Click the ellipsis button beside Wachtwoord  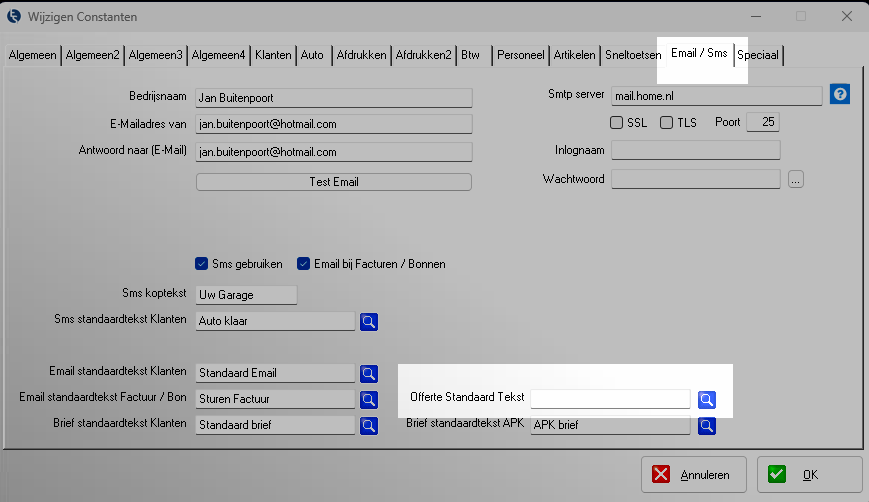click(x=796, y=180)
